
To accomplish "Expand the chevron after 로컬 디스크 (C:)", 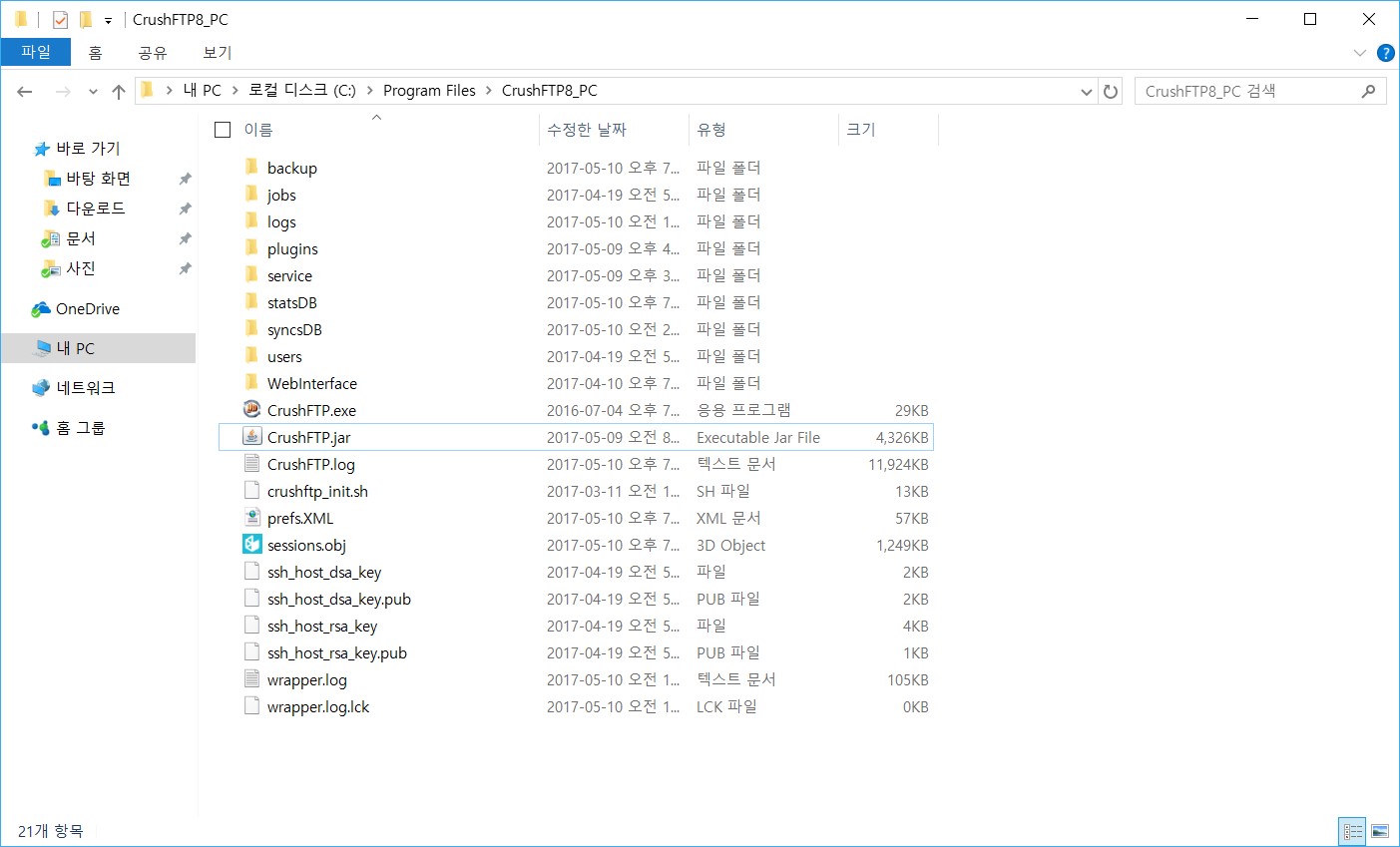I will click(369, 91).
